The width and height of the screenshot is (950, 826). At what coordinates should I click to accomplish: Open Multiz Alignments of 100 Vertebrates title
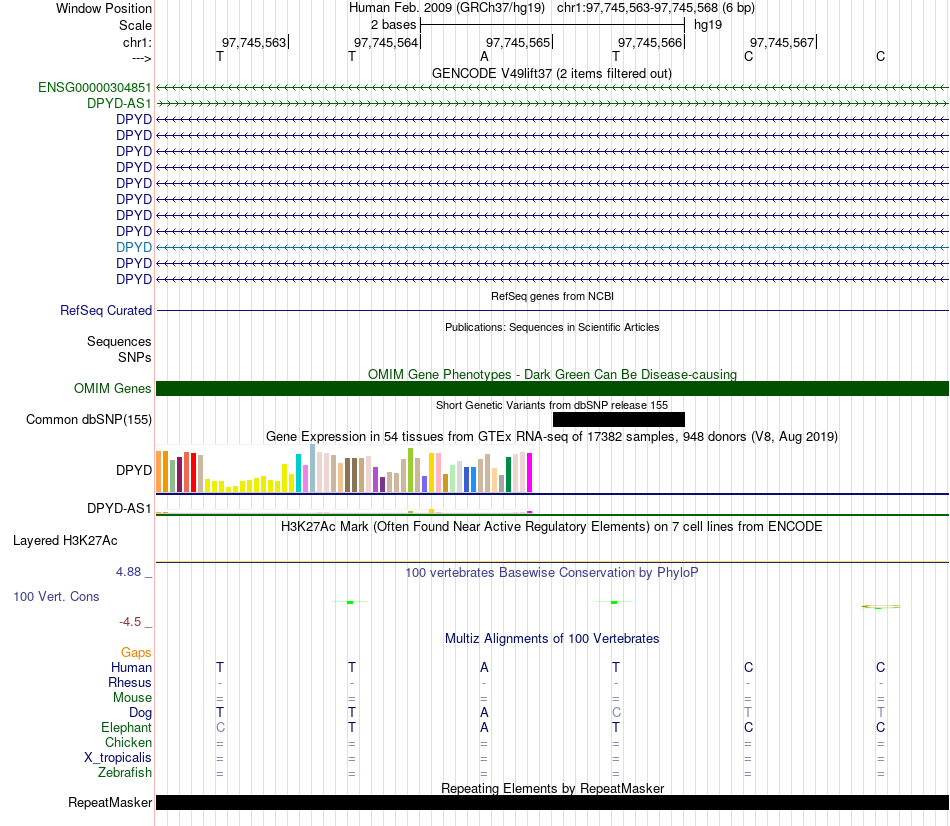552,638
